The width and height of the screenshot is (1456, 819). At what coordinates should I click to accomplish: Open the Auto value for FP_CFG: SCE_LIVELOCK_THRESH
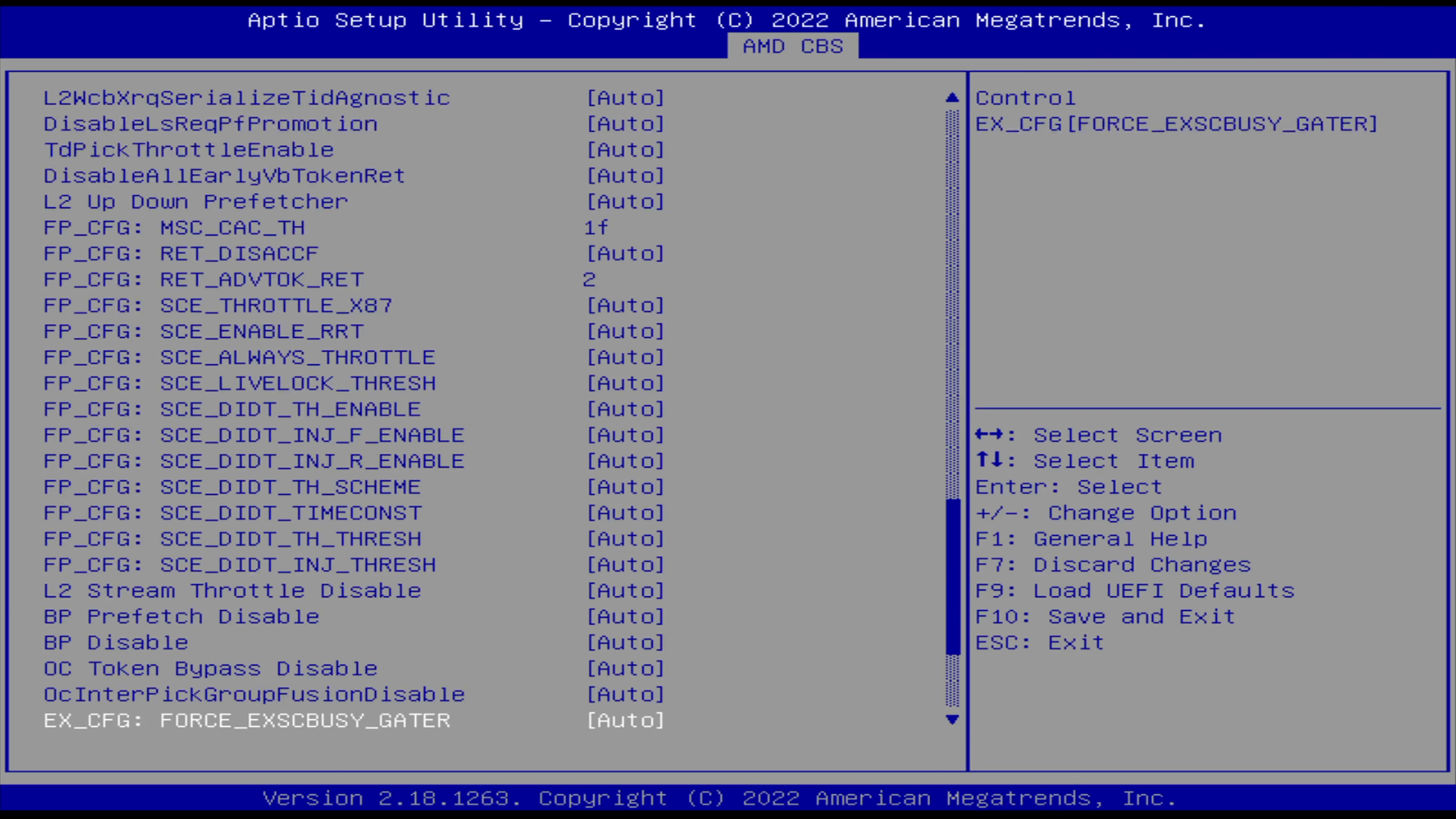pos(626,383)
